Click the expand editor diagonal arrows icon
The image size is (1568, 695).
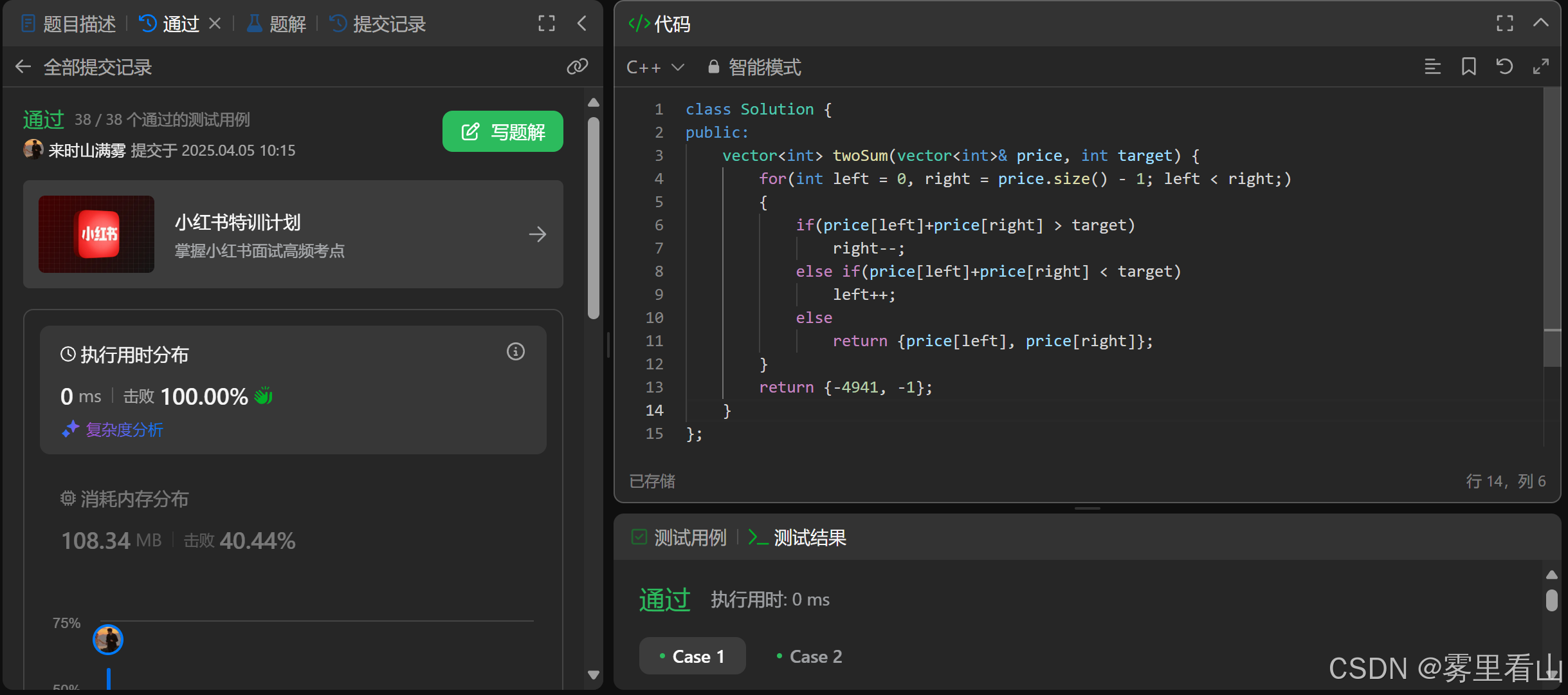point(1541,66)
